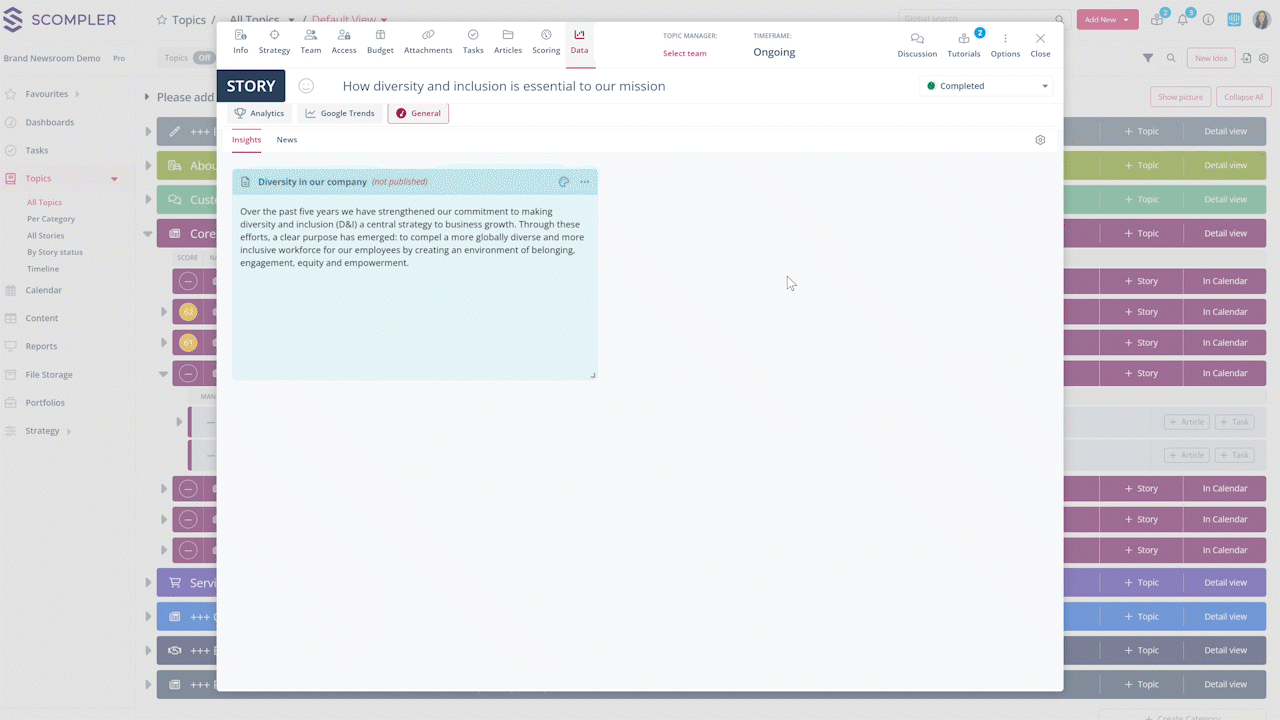Screen dimensions: 1280x720
Task: Open the Add New dropdown
Action: click(x=1107, y=19)
